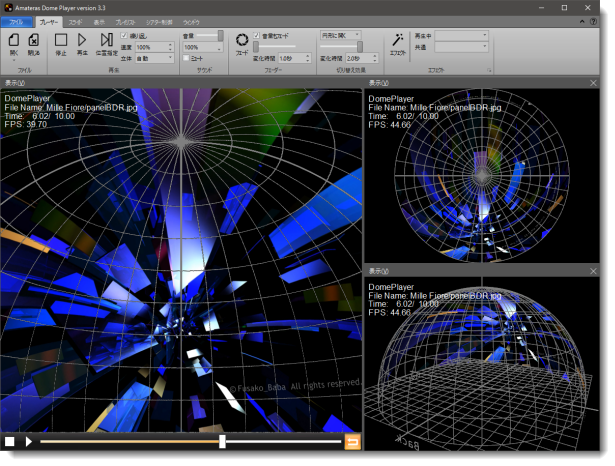Collapse the ribbon with the caret icon
This screenshot has height=466, width=615.
(x=582, y=22)
